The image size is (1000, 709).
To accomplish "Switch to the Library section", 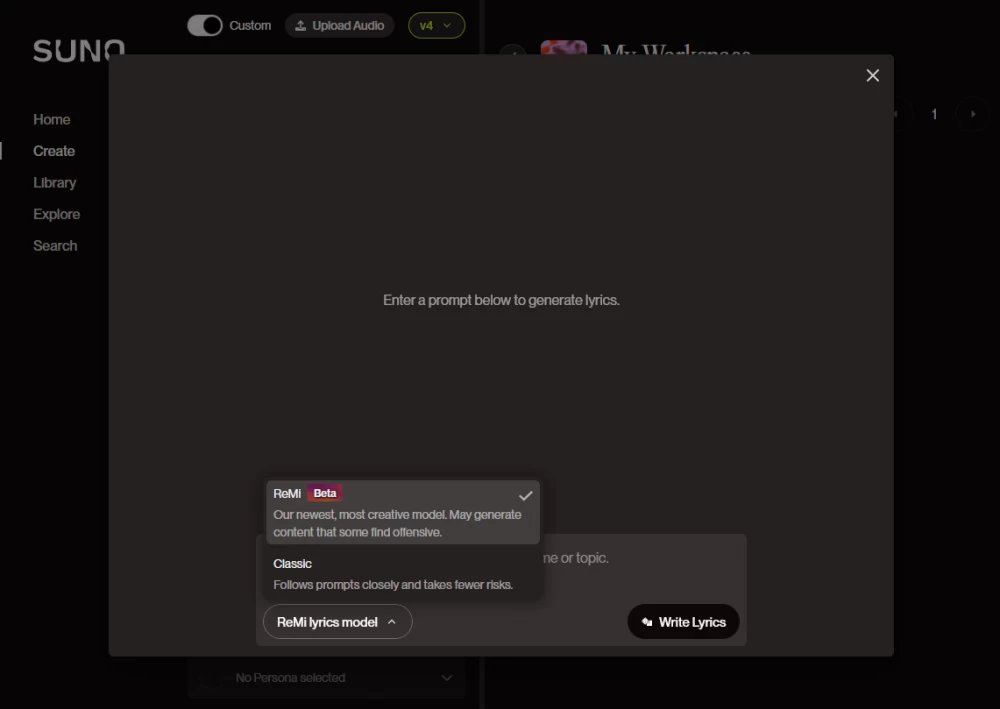I will 54,182.
